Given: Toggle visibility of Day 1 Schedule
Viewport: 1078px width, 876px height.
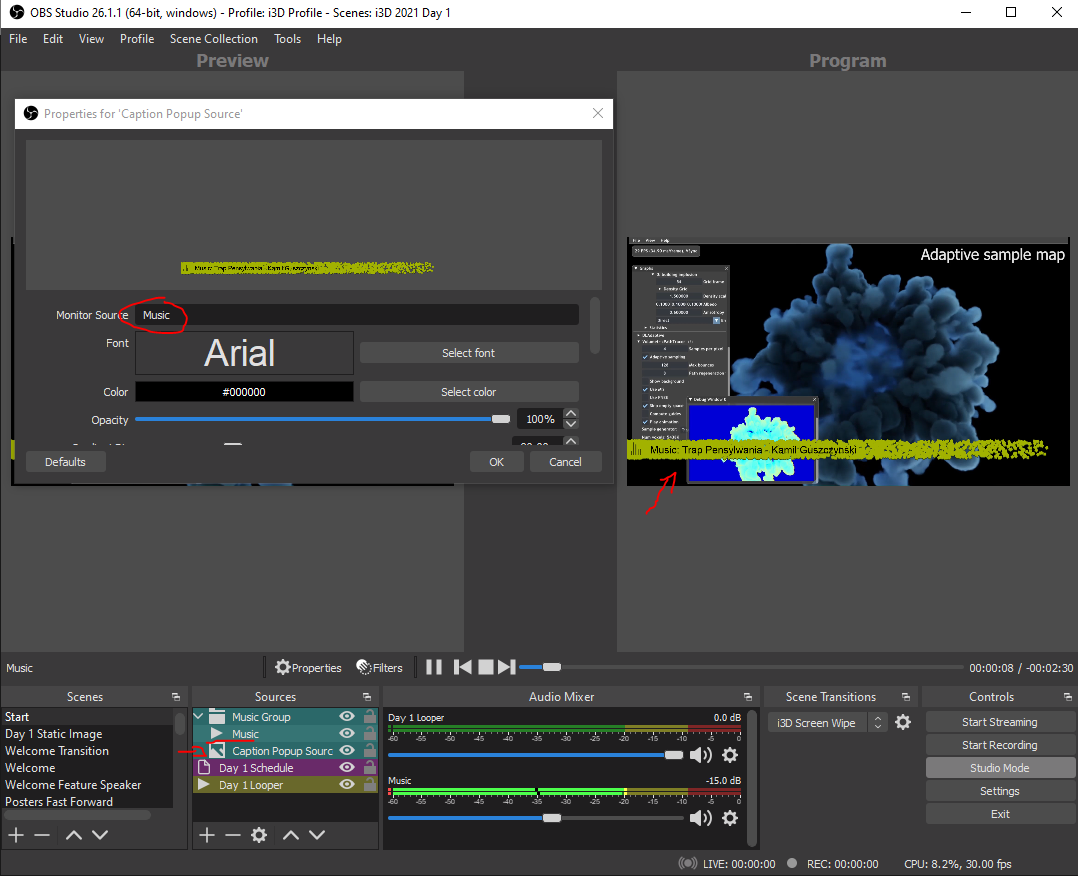Looking at the screenshot, I should pos(347,768).
